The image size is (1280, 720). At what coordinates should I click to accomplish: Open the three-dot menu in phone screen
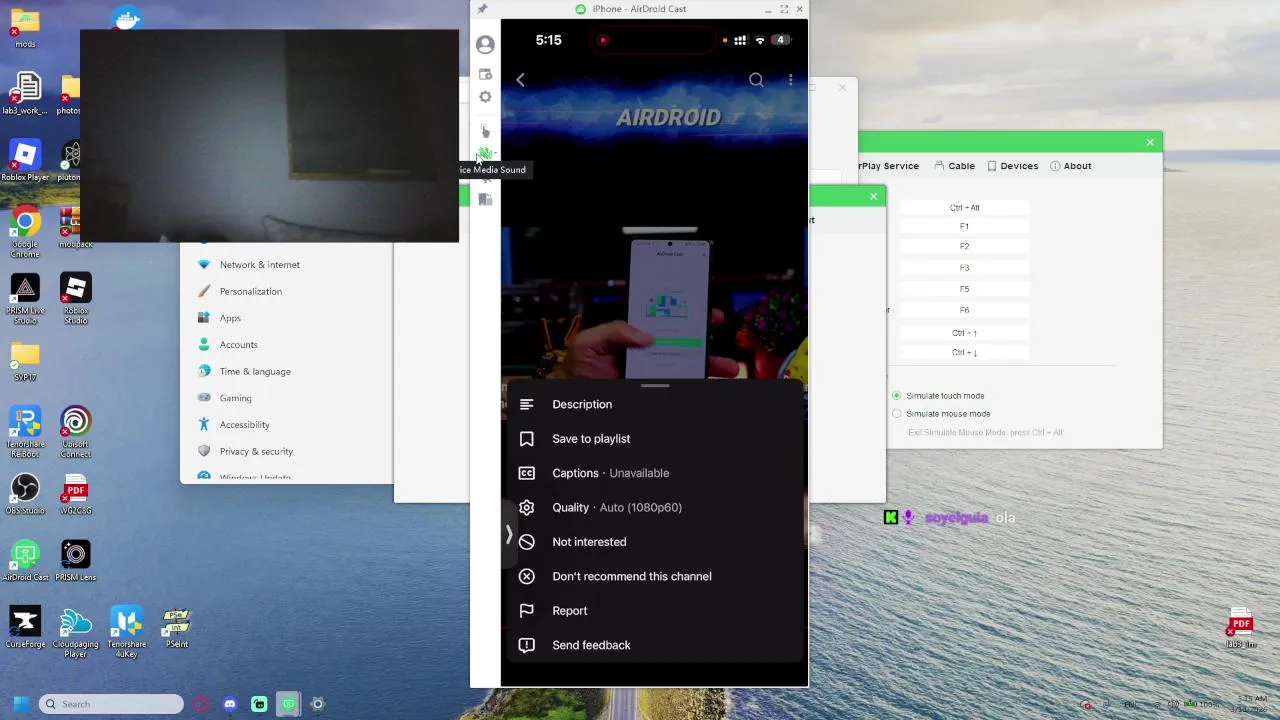(x=790, y=79)
